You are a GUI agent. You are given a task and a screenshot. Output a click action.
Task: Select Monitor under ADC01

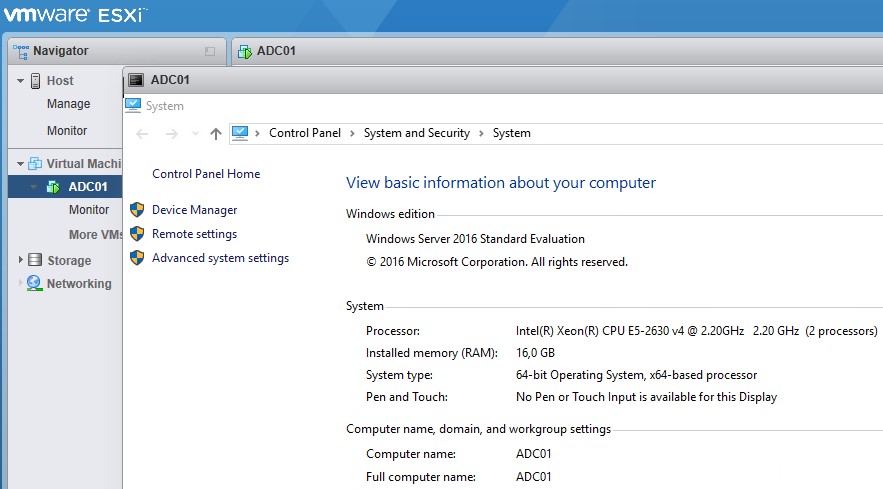88,210
